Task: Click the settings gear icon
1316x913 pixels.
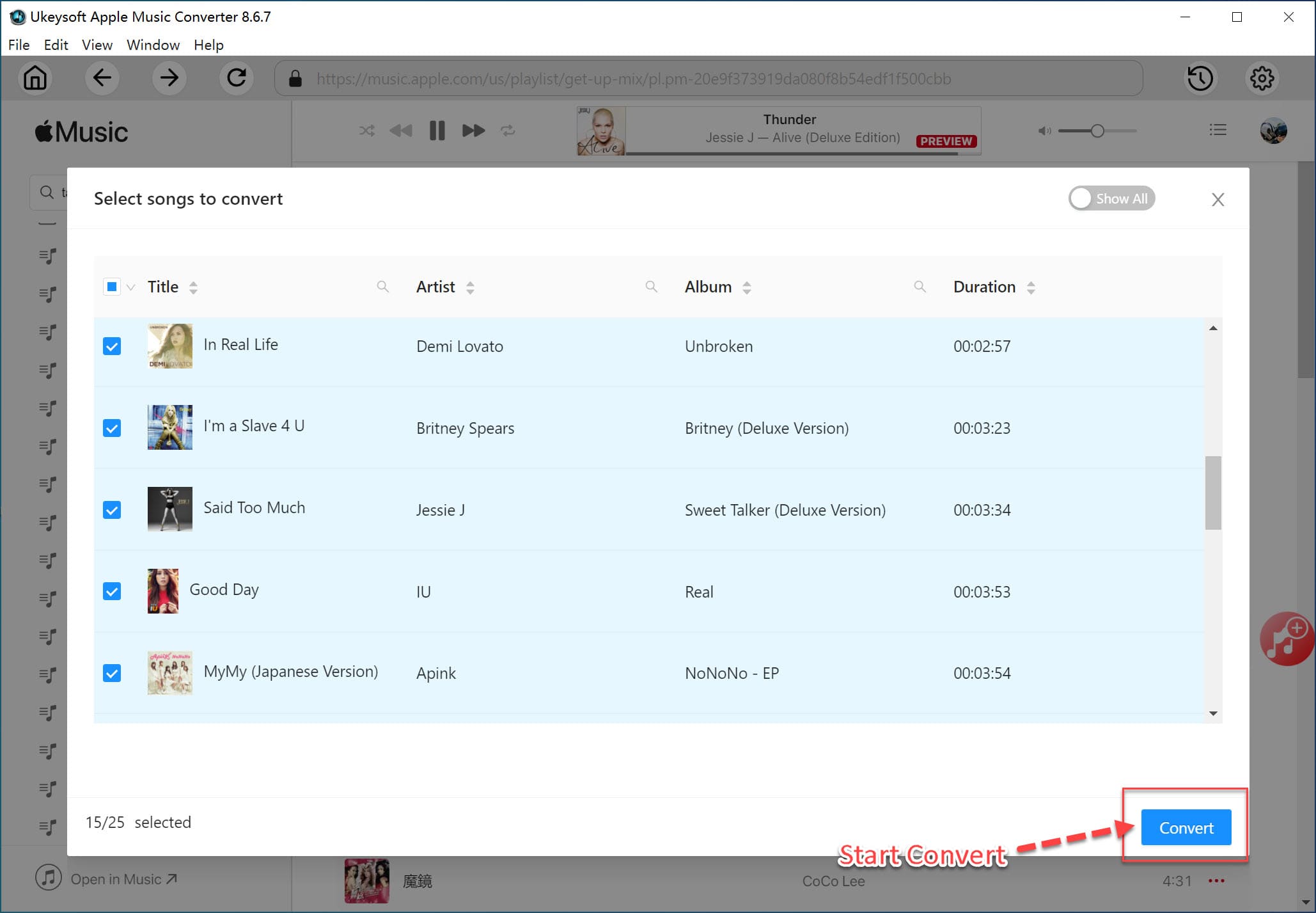Action: pyautogui.click(x=1262, y=79)
